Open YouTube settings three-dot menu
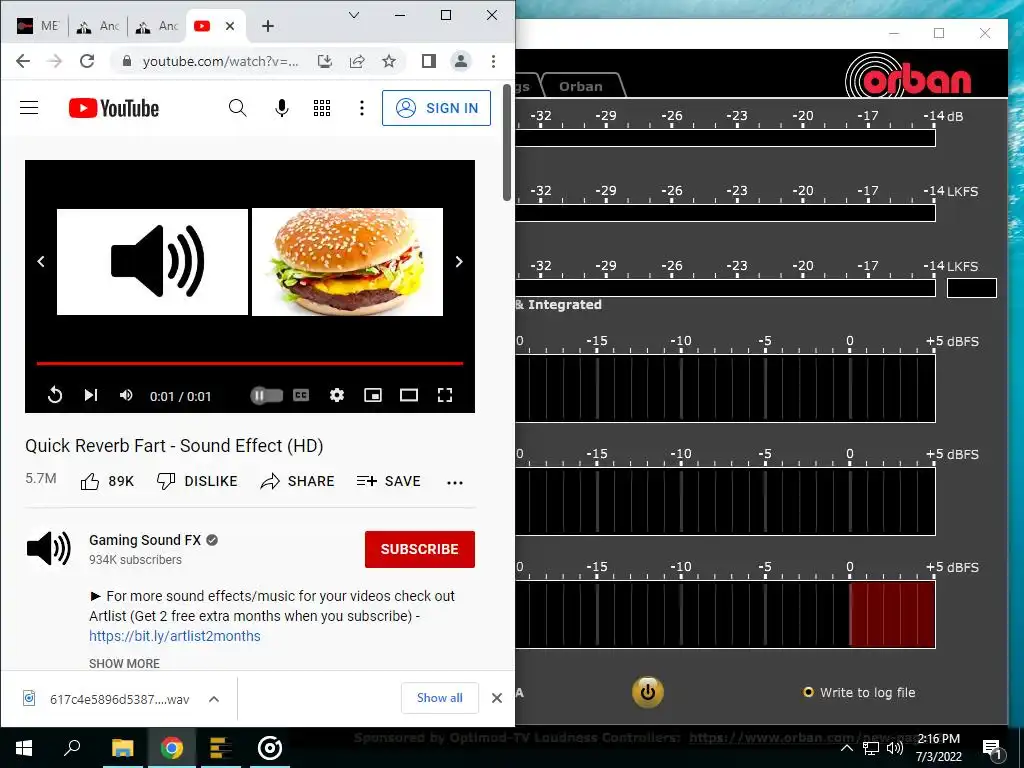1024x768 pixels. tap(362, 108)
